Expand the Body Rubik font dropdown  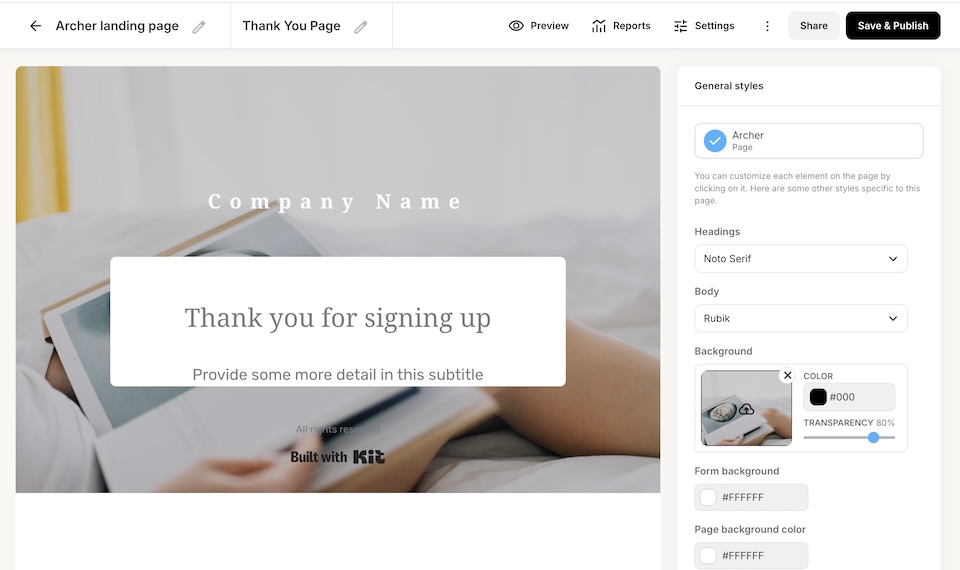click(x=801, y=318)
